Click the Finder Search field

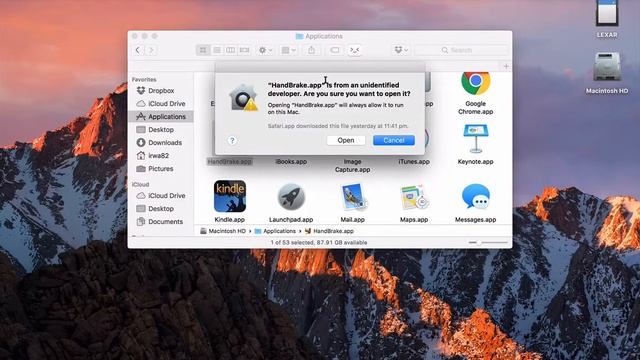point(462,50)
